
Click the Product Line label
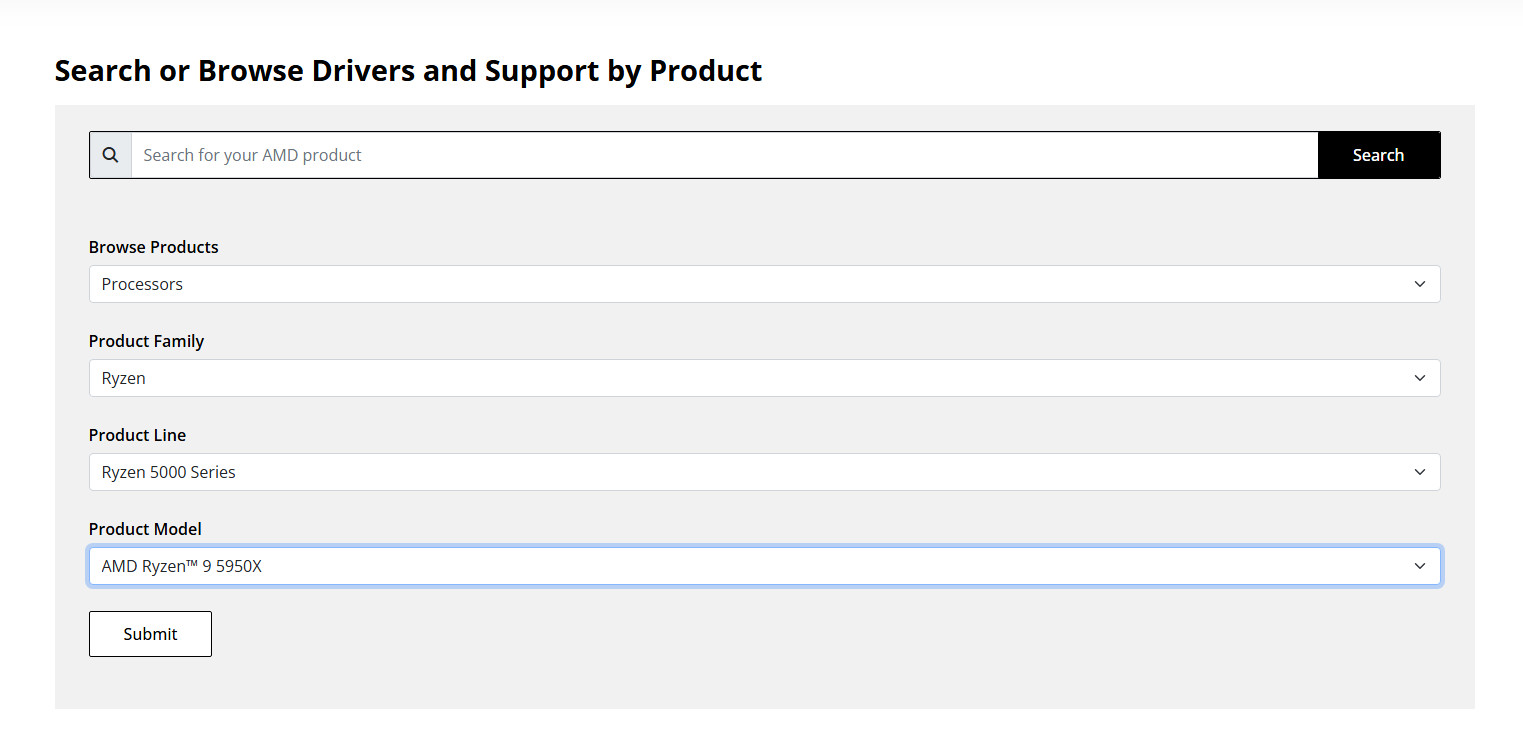point(137,435)
